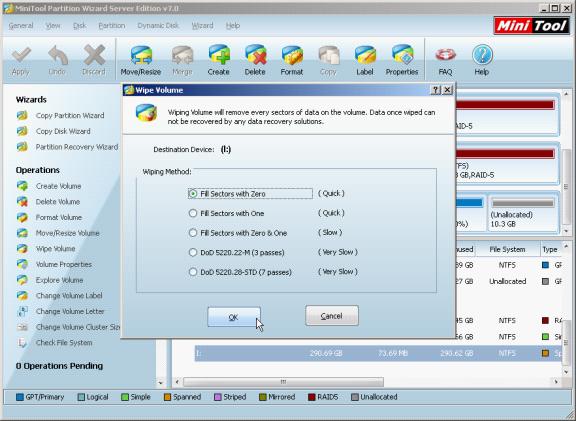This screenshot has height=421, width=576.
Task: Click the Mirrored legend color swatch
Action: (x=262, y=397)
